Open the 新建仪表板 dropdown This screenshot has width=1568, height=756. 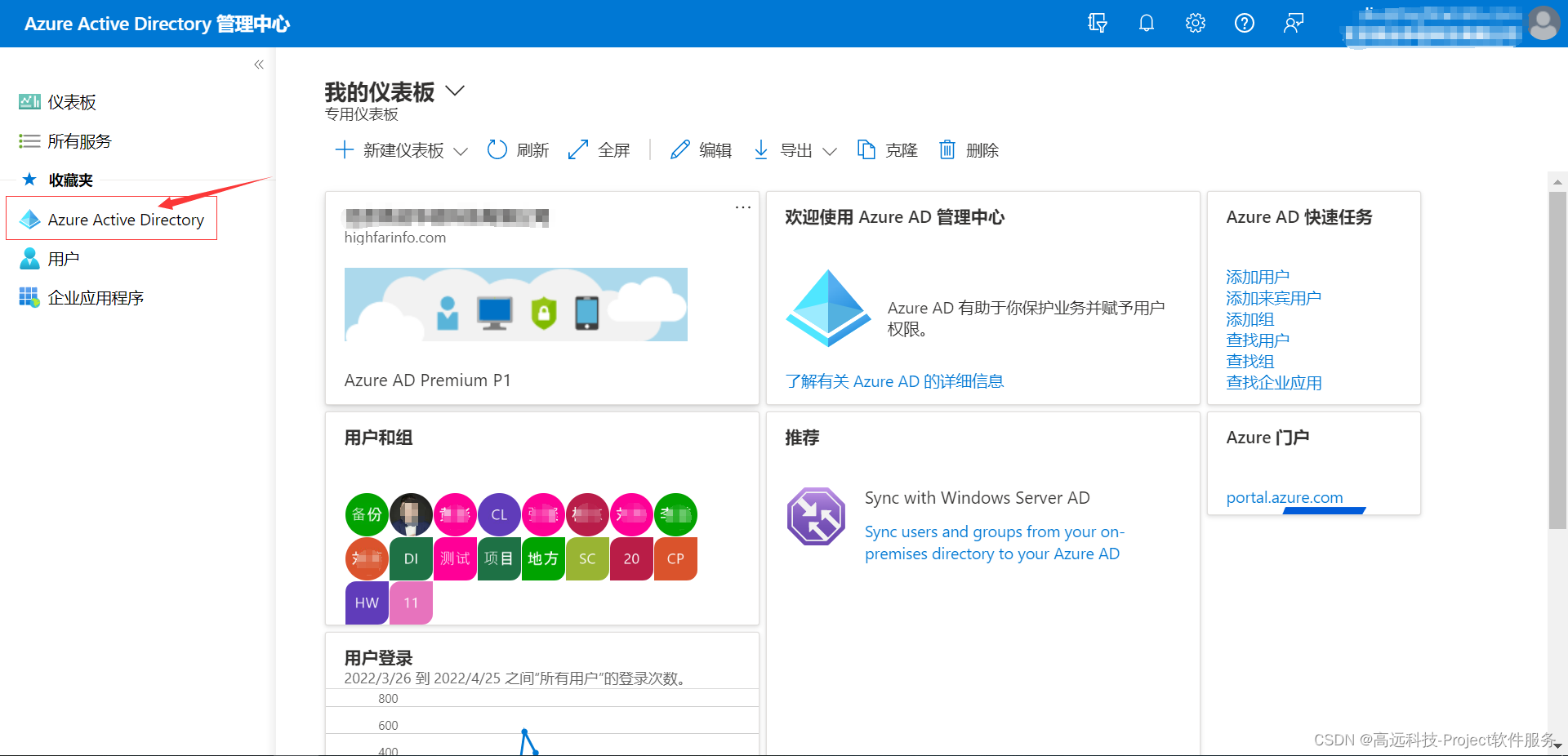[x=401, y=150]
